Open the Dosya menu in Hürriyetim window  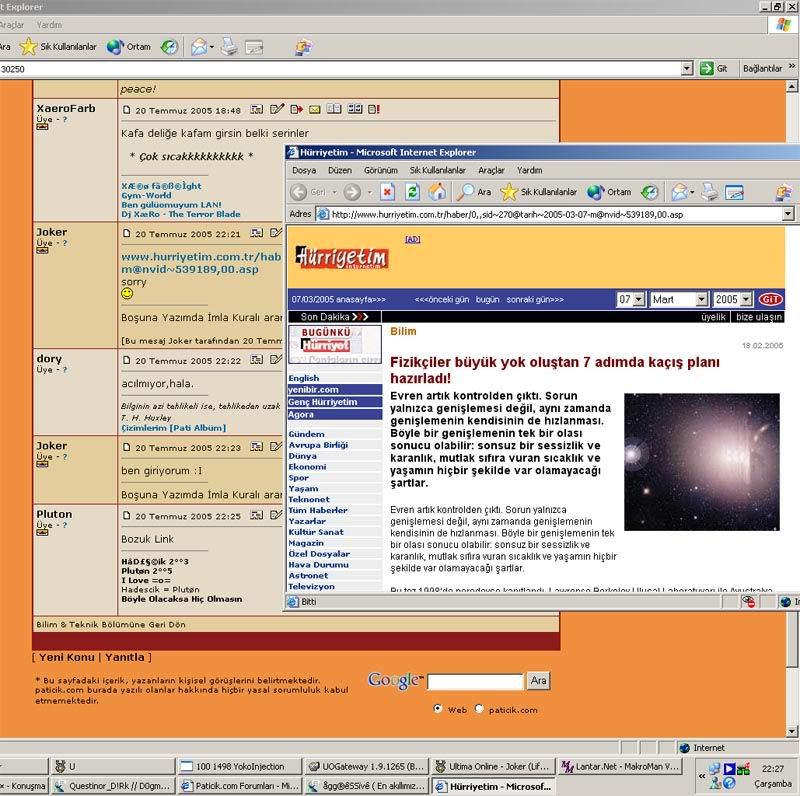click(x=303, y=170)
